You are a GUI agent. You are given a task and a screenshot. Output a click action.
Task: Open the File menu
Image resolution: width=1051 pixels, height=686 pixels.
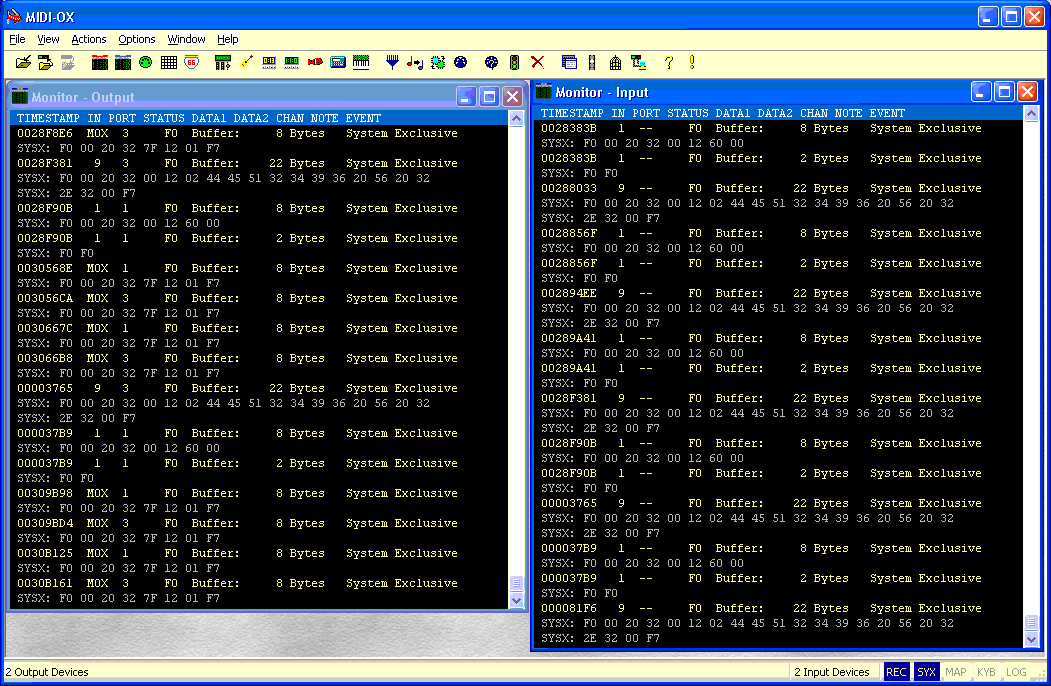pyautogui.click(x=17, y=39)
